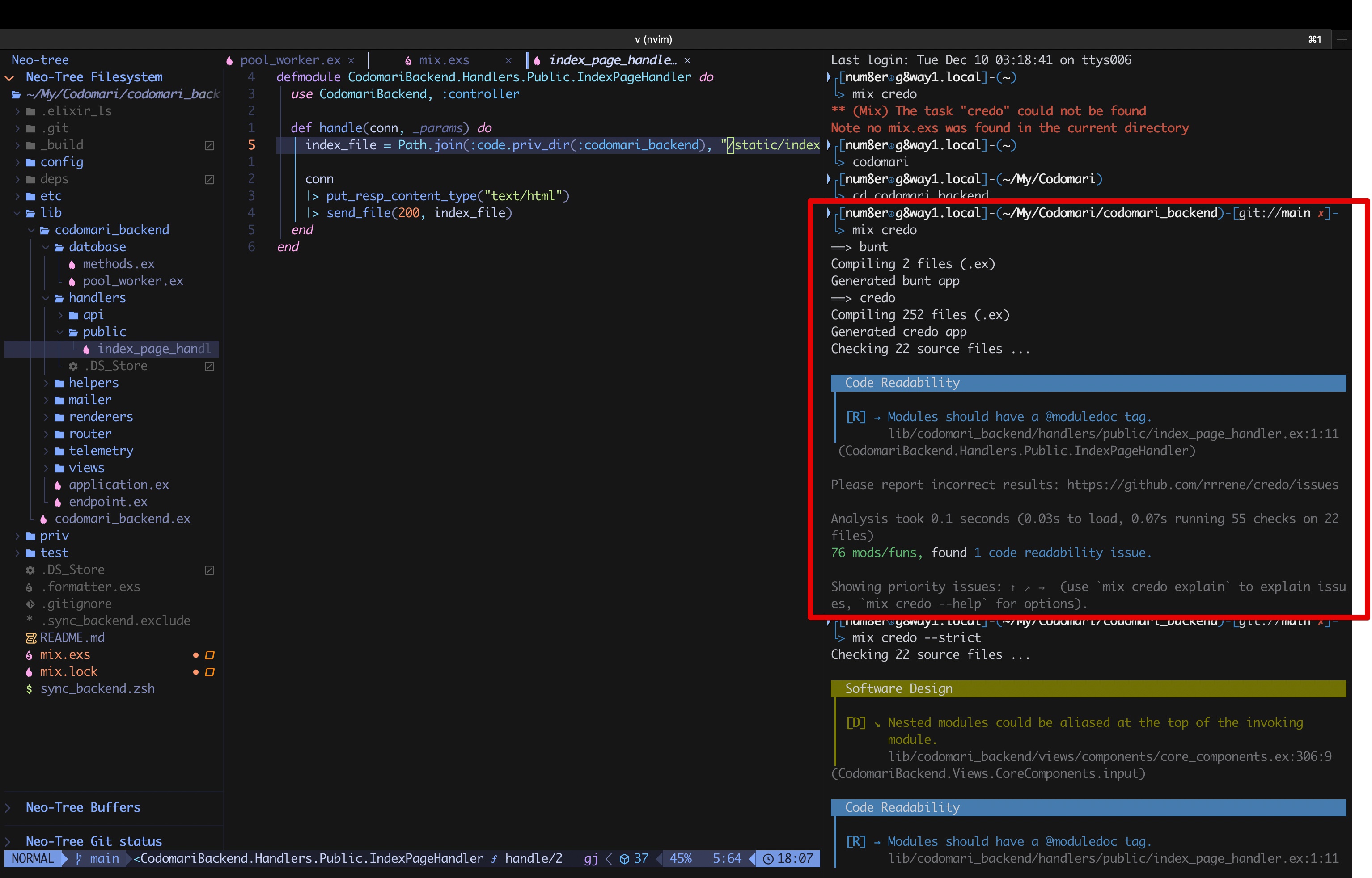
Task: Click the defmodule line in editor
Action: pos(495,77)
